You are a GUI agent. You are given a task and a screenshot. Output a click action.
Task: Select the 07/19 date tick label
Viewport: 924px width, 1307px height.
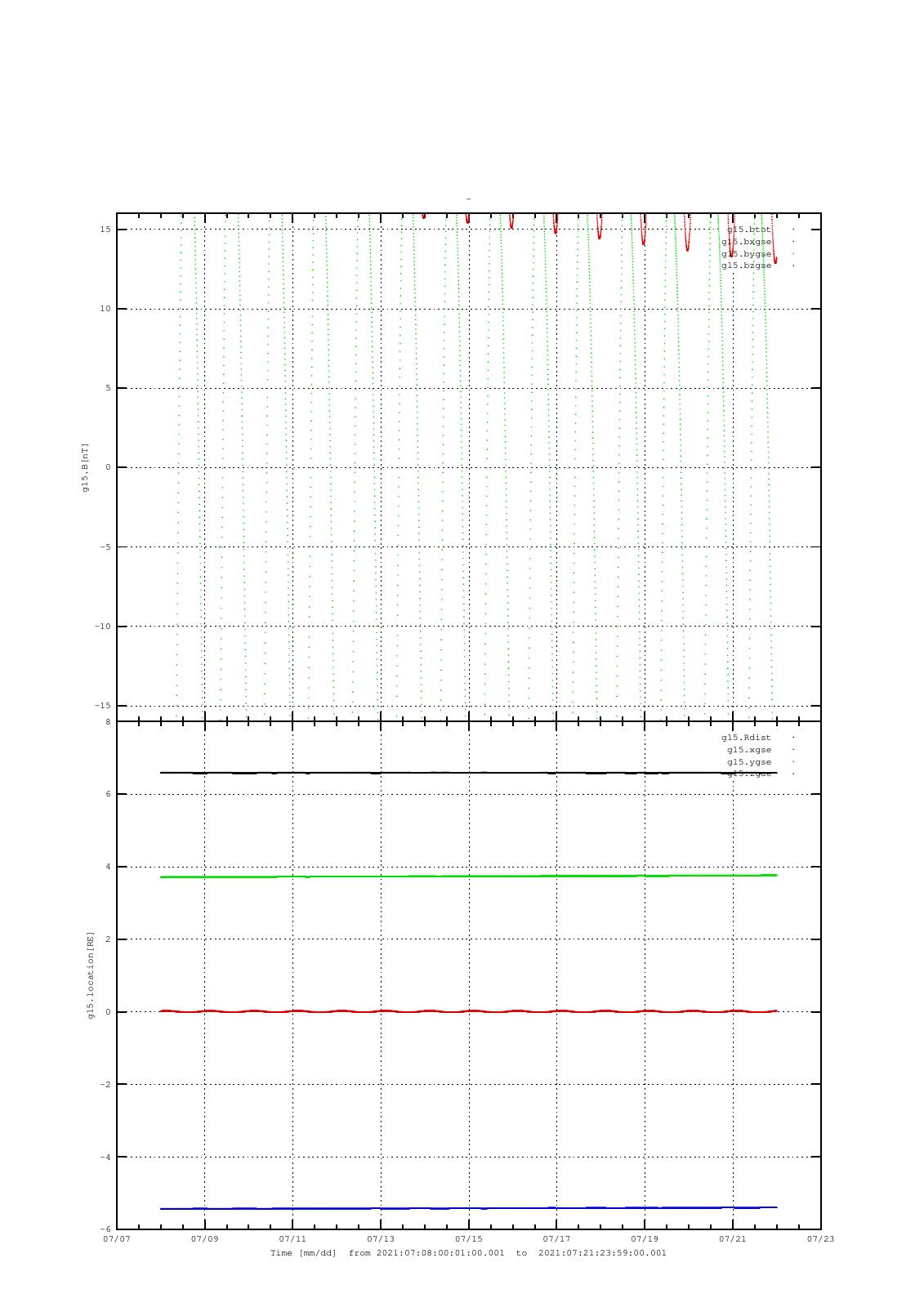[x=645, y=1238]
